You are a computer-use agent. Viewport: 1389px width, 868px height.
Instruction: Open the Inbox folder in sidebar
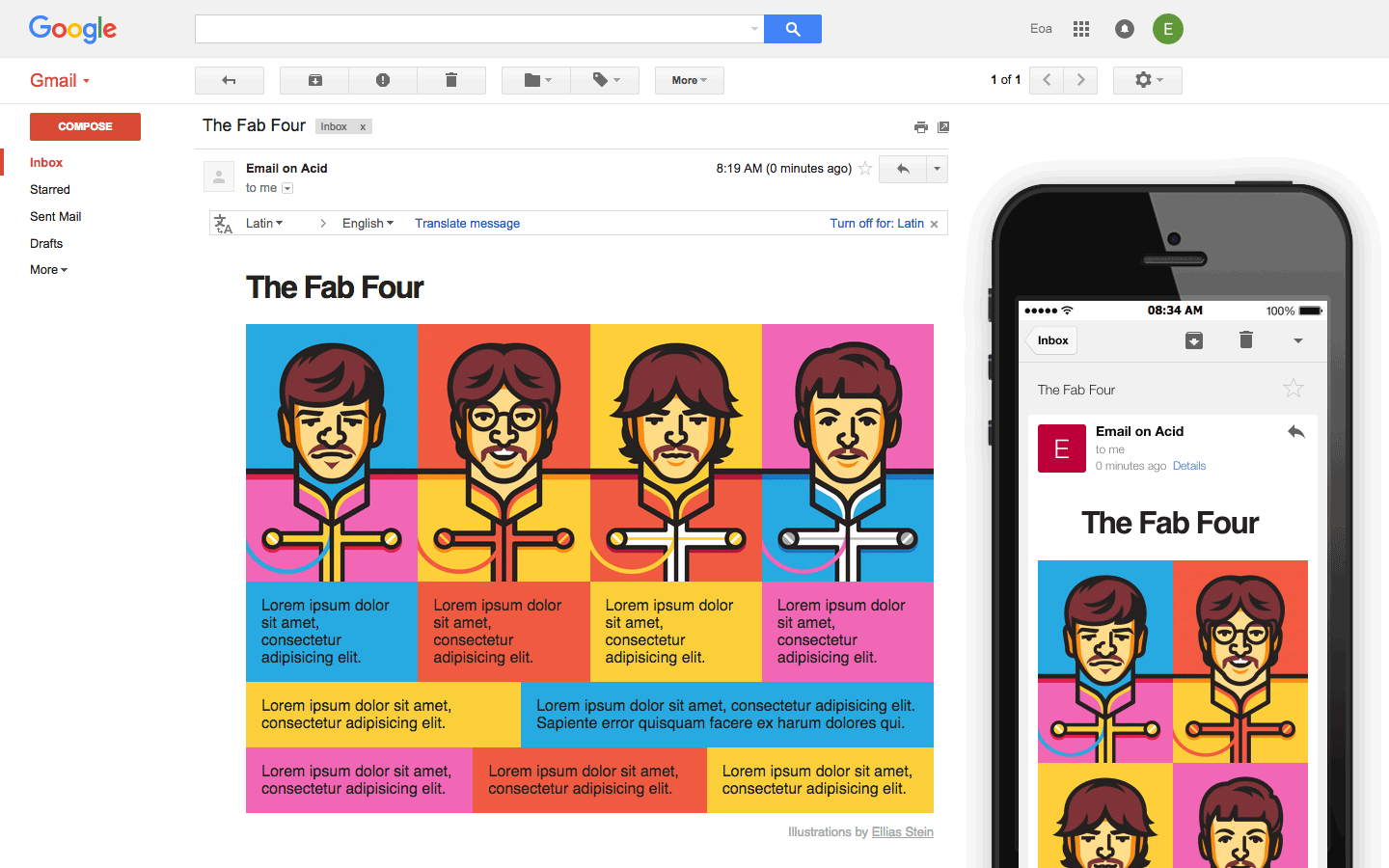click(46, 163)
